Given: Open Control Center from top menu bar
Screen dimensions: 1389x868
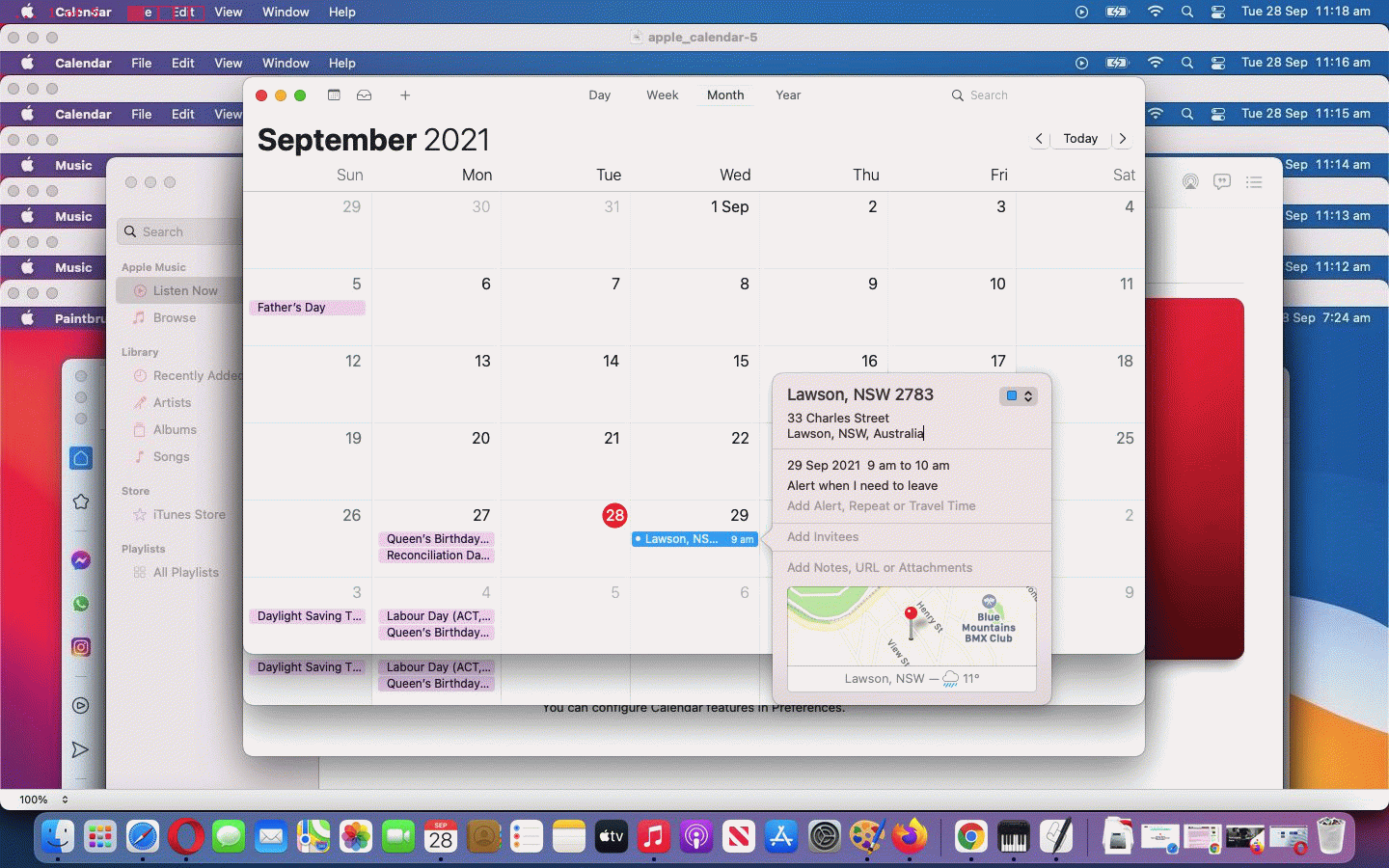Looking at the screenshot, I should pos(1218,12).
